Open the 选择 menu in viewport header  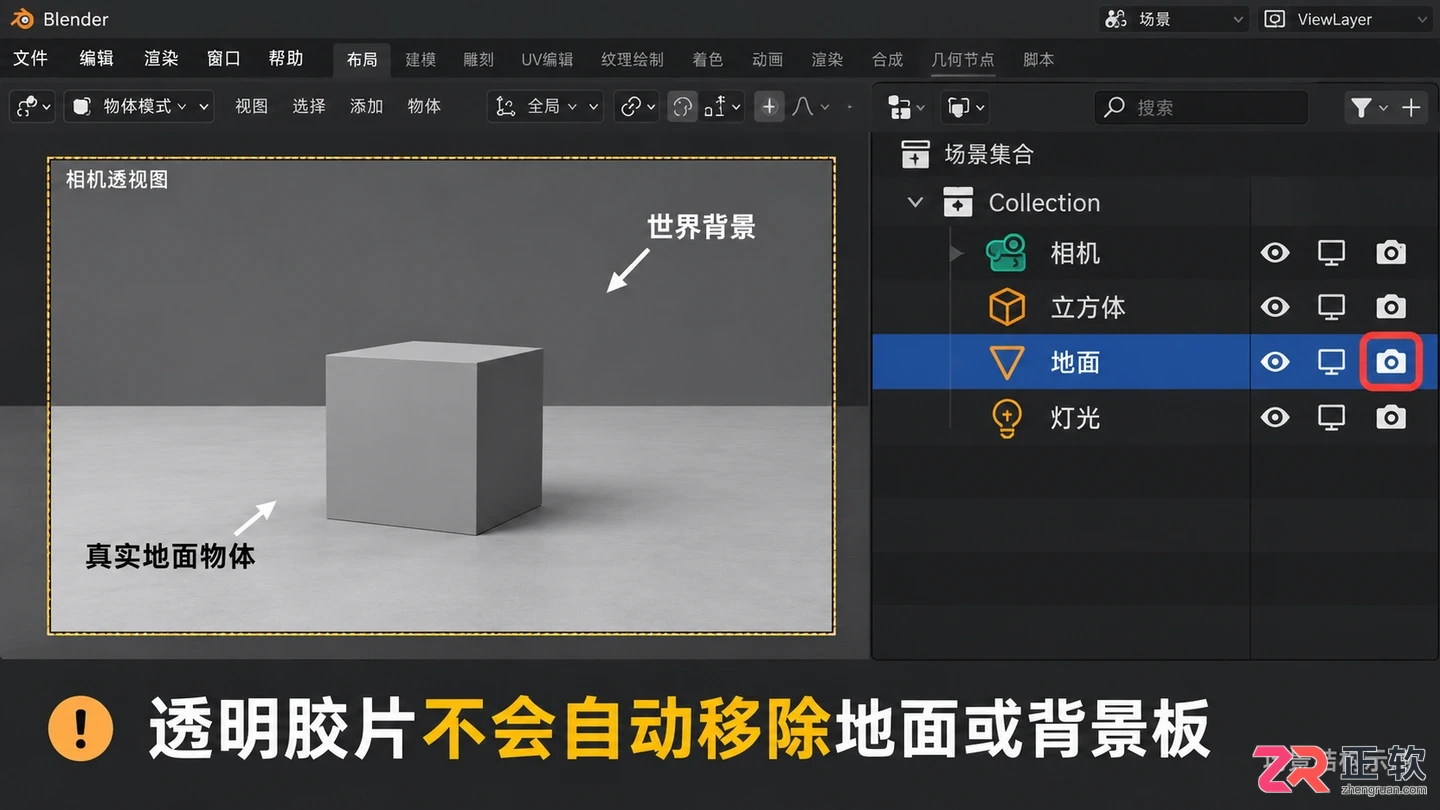coord(309,106)
